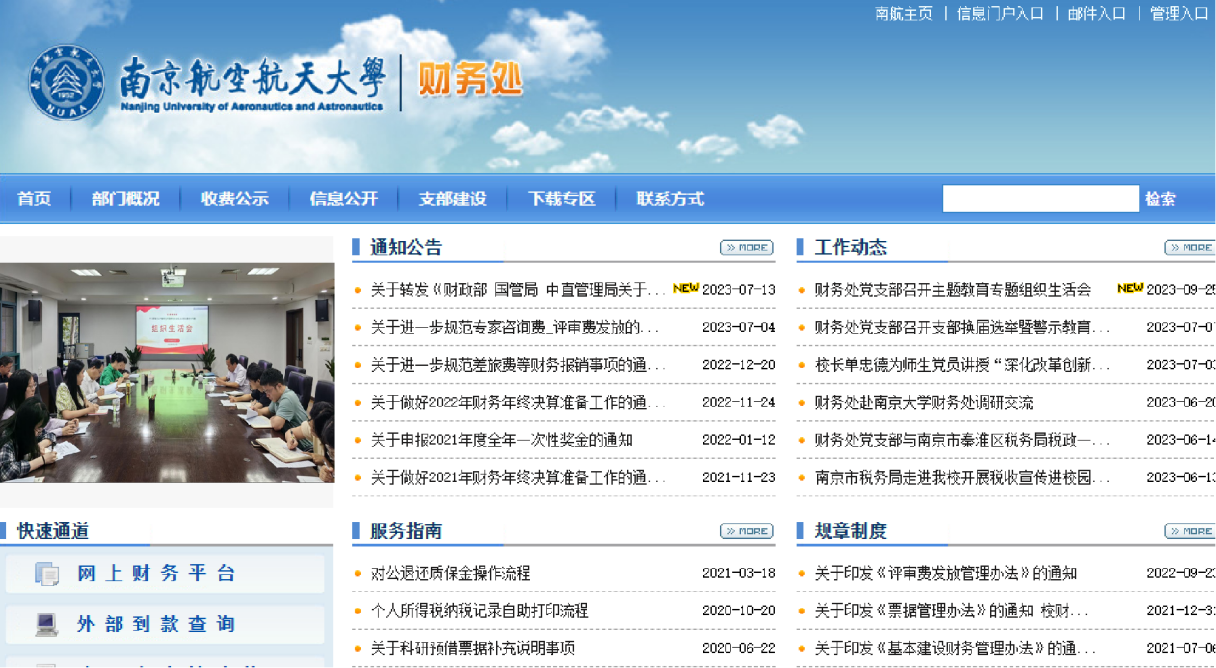Open 财务处赴南京大学财务处调研交流 news link
The height and width of the screenshot is (668, 1216).
(x=924, y=403)
